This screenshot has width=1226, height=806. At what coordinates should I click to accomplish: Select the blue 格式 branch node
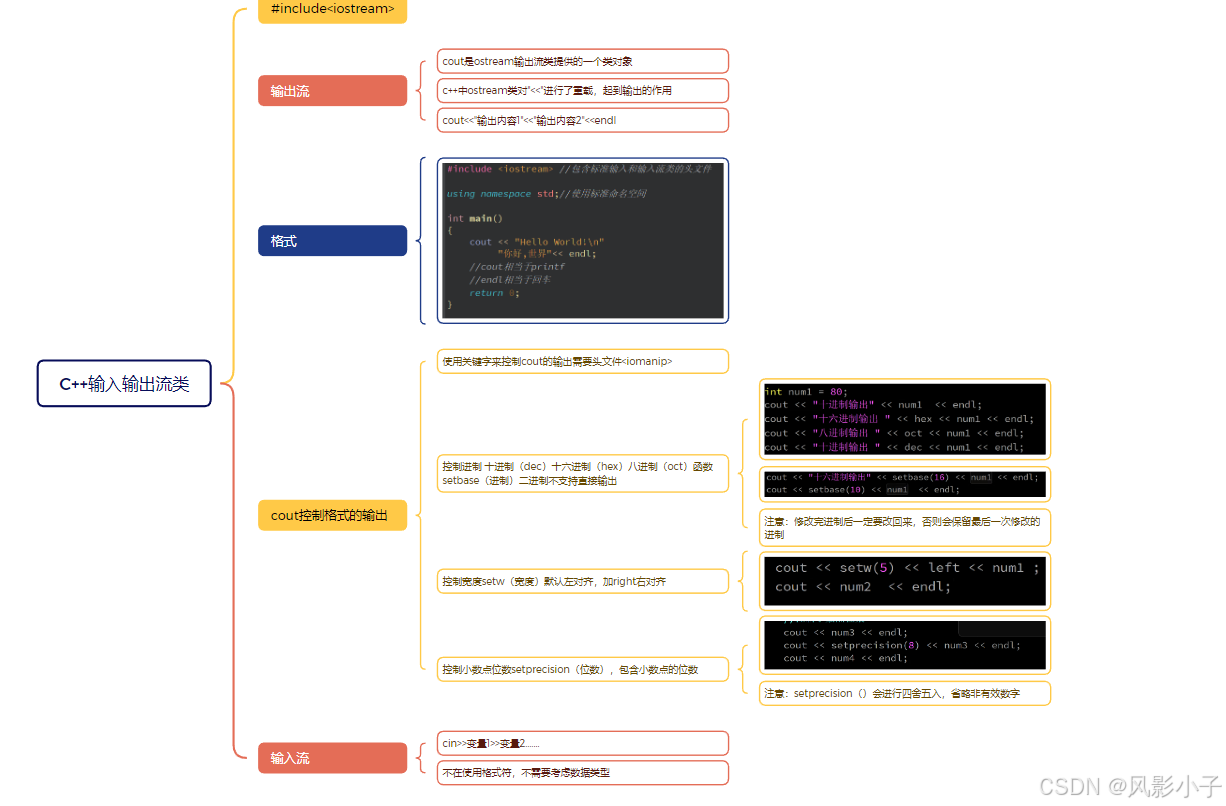tap(333, 241)
